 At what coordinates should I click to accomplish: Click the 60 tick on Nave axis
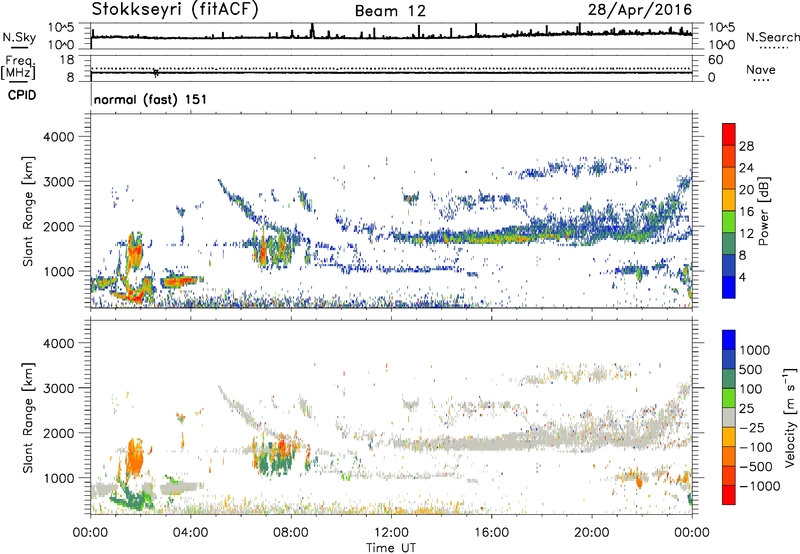[716, 60]
